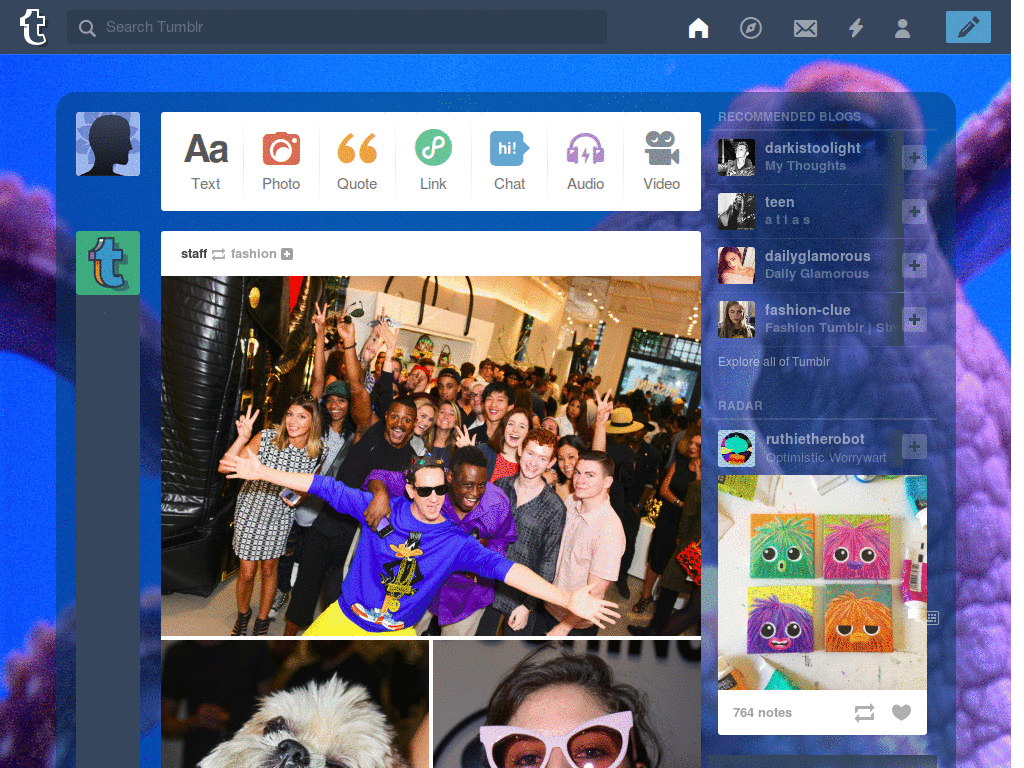The height and width of the screenshot is (768, 1024).
Task: Follow dailyglamorous with plus button
Action: coord(914,266)
